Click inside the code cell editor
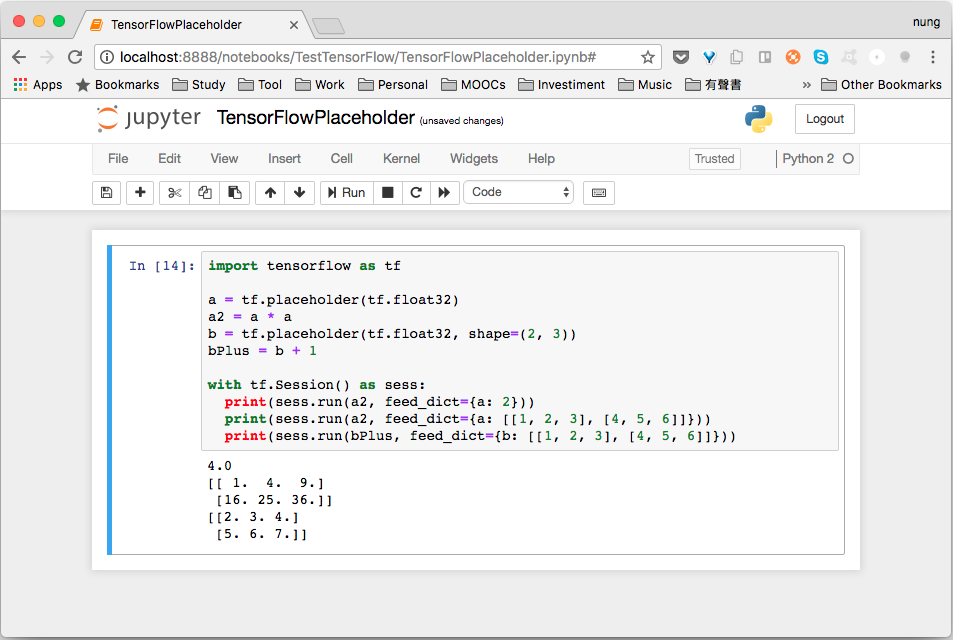953x640 pixels. (520, 351)
